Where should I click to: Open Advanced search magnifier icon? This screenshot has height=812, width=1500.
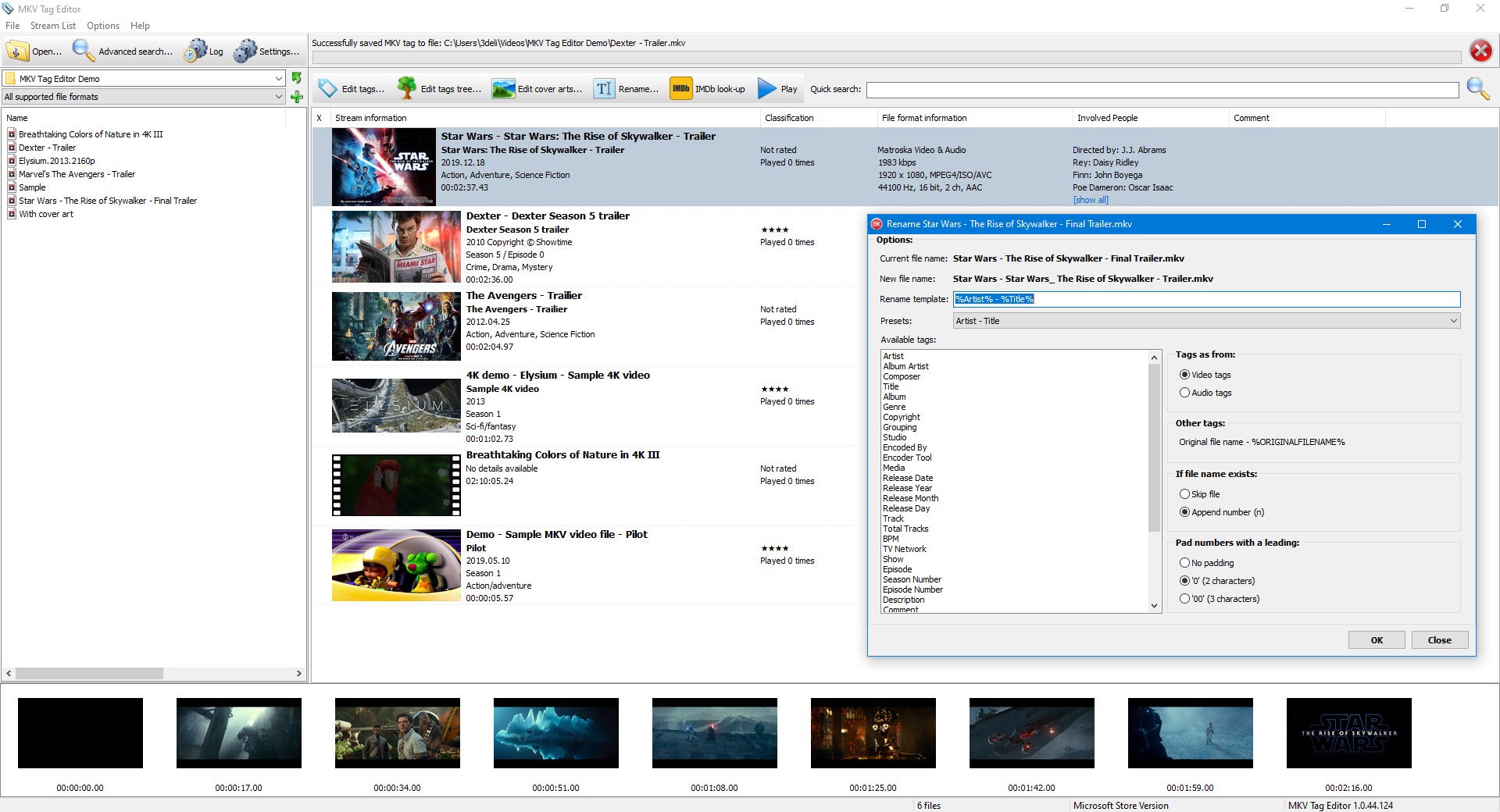[x=83, y=51]
